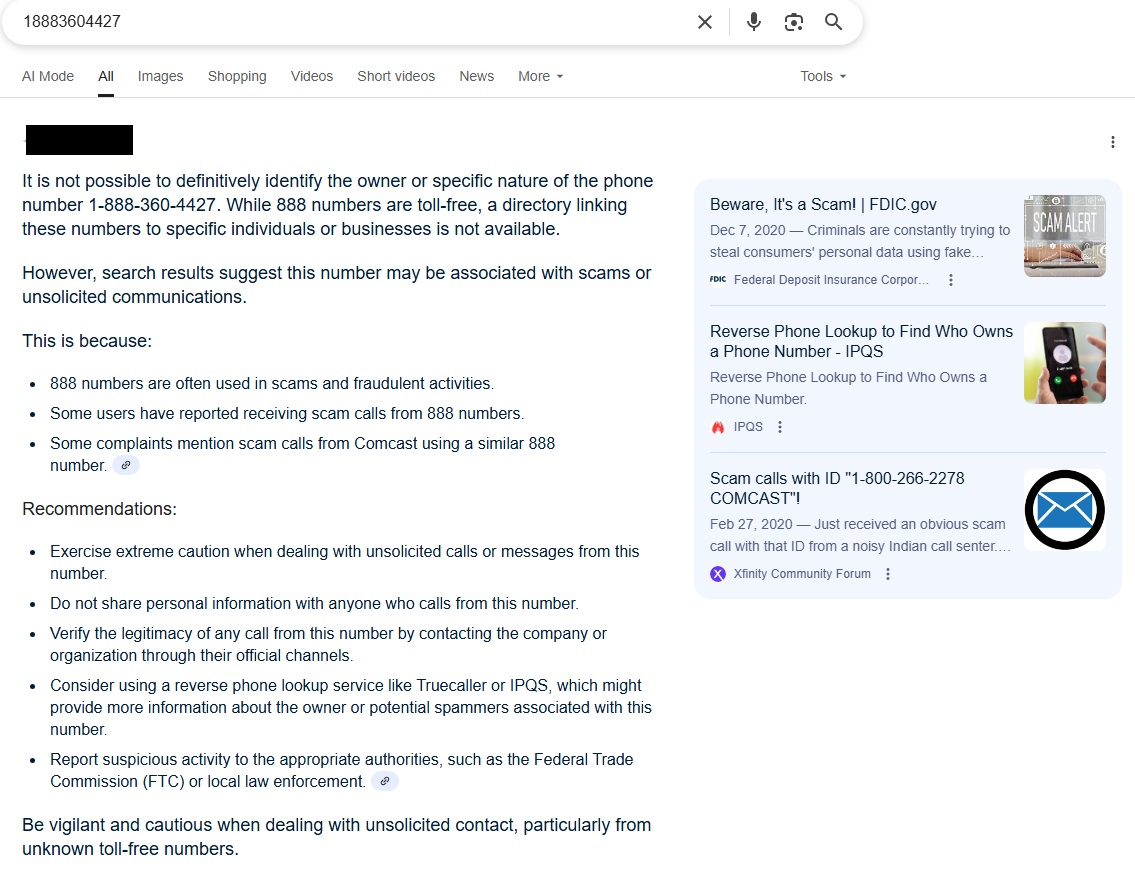Click FDIC snippet 'Dec 7, 2020 — Criminals are constantly'
This screenshot has height=877, width=1135.
[x=859, y=241]
